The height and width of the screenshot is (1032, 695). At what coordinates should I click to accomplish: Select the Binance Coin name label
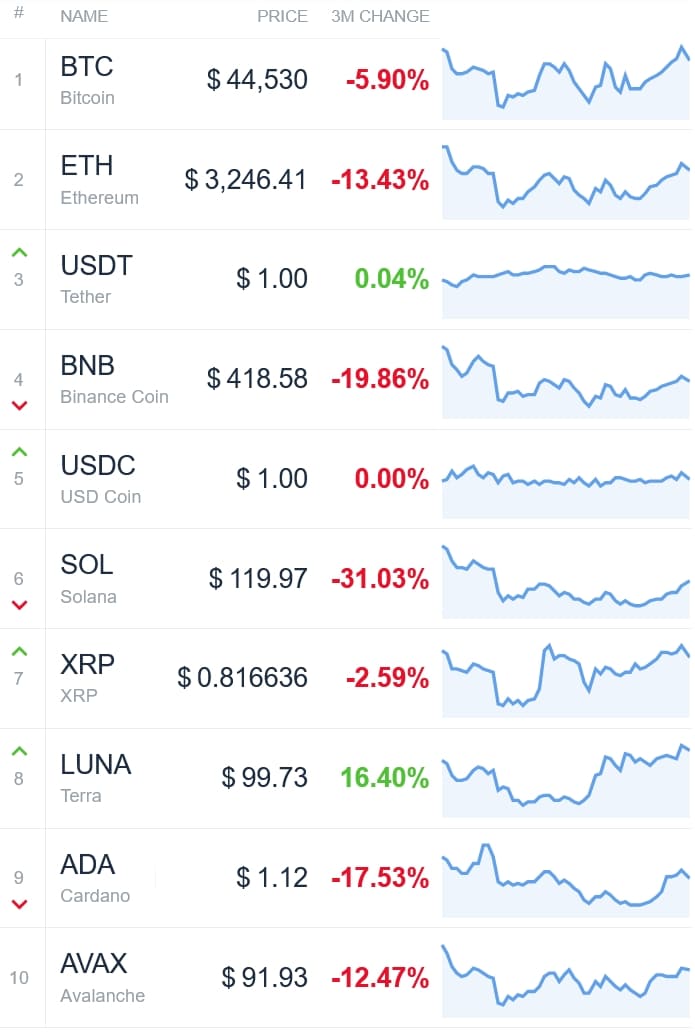115,397
